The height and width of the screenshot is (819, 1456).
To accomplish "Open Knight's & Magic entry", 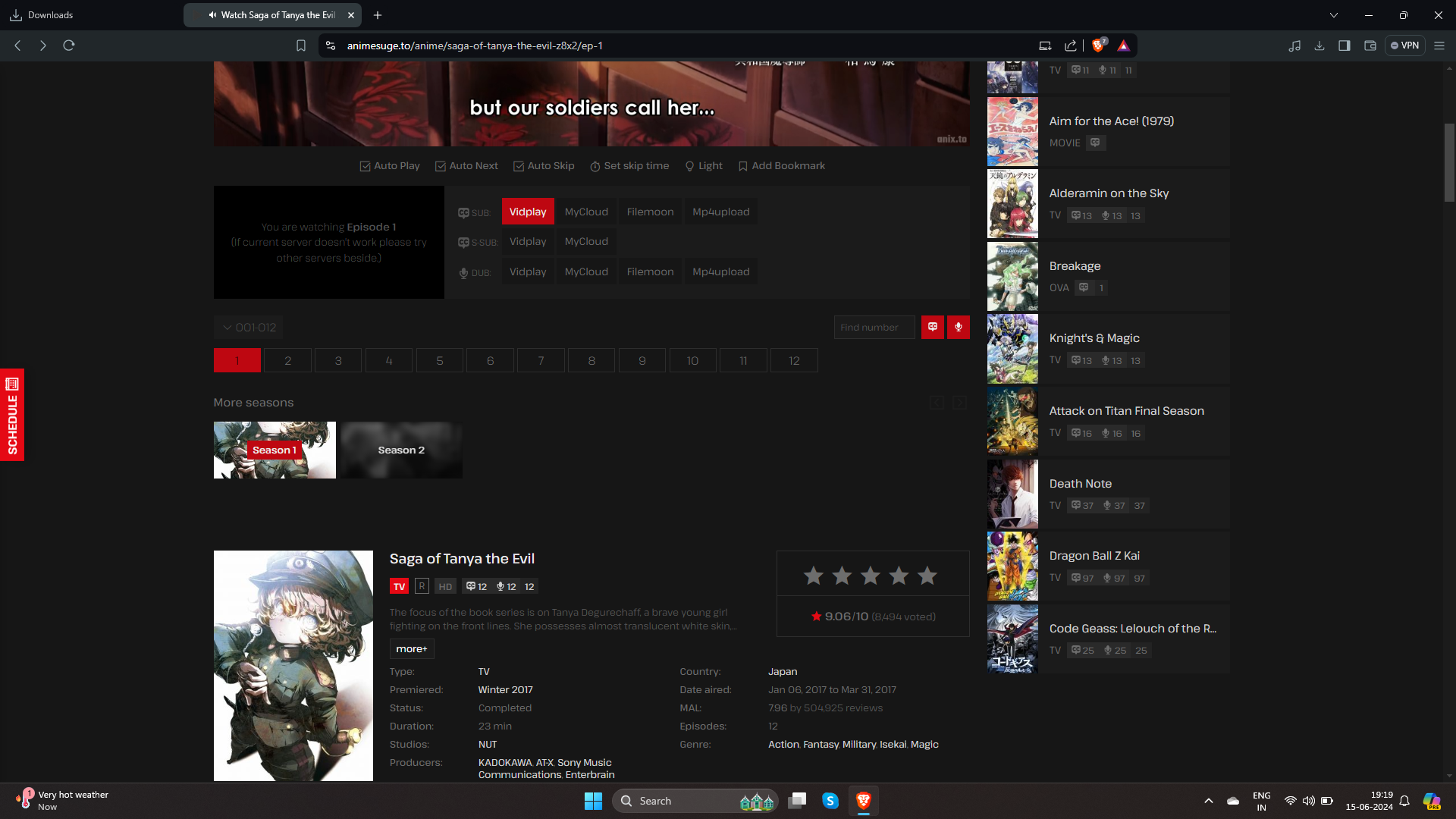I will coord(1108,349).
